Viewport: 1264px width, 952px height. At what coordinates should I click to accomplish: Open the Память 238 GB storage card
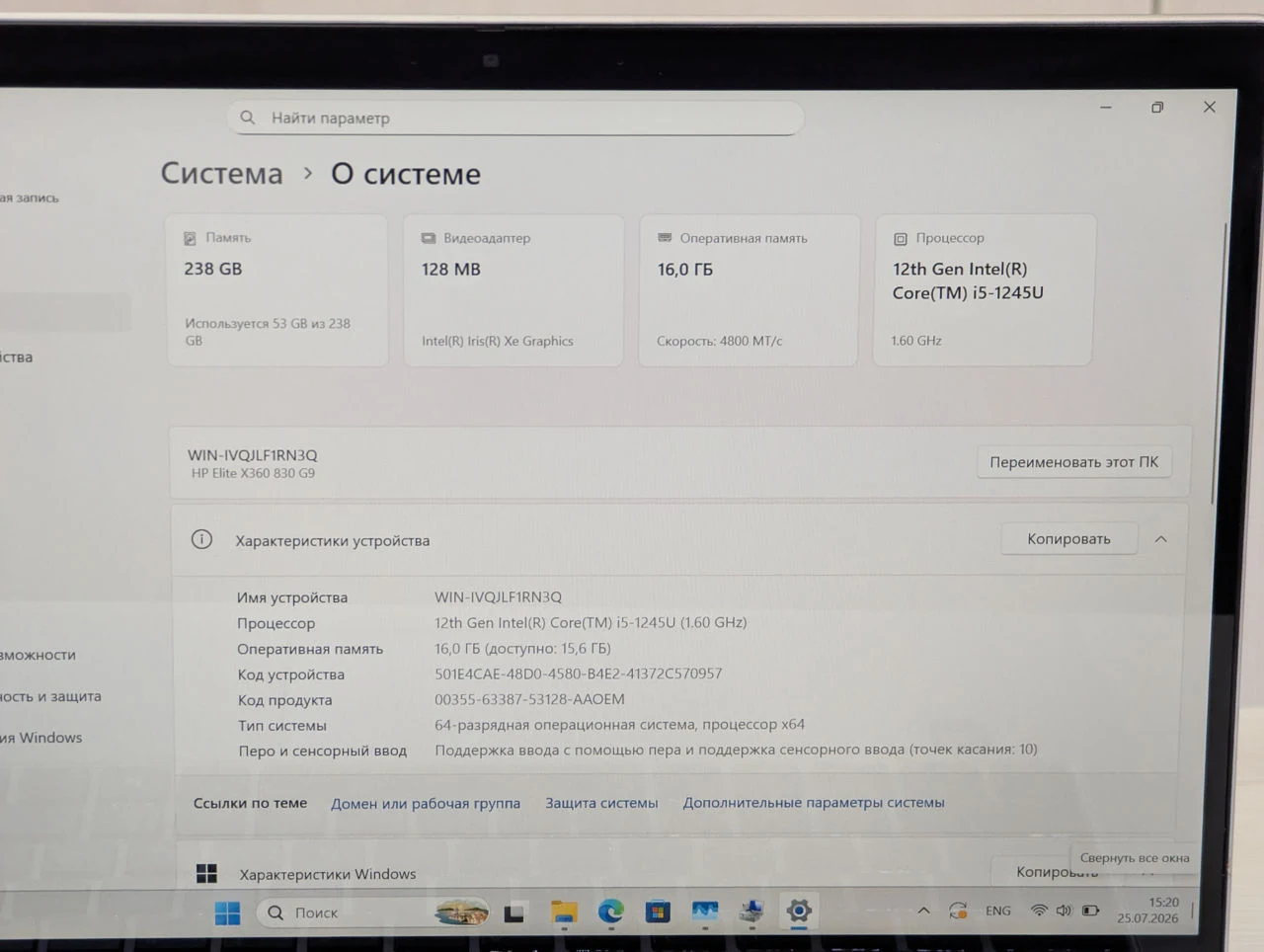[277, 290]
